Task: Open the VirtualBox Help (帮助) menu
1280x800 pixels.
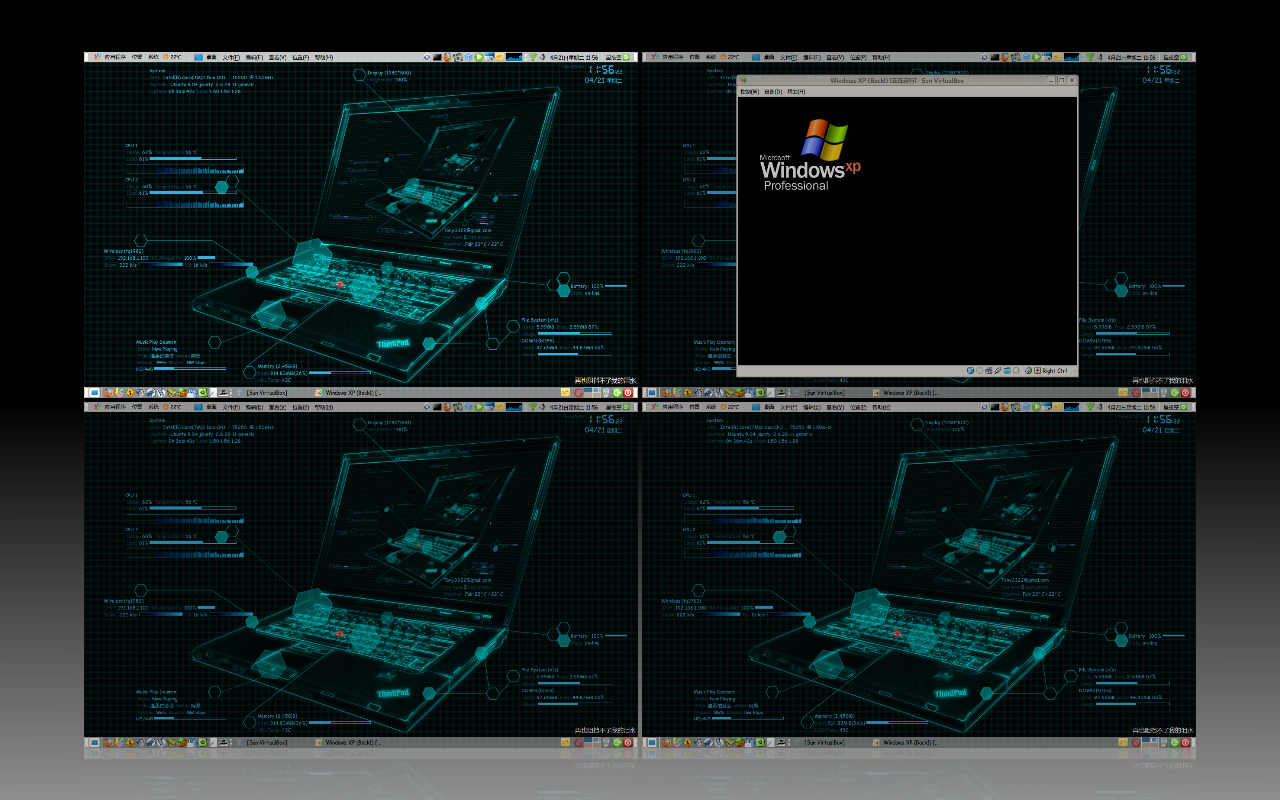Action: pos(796,91)
